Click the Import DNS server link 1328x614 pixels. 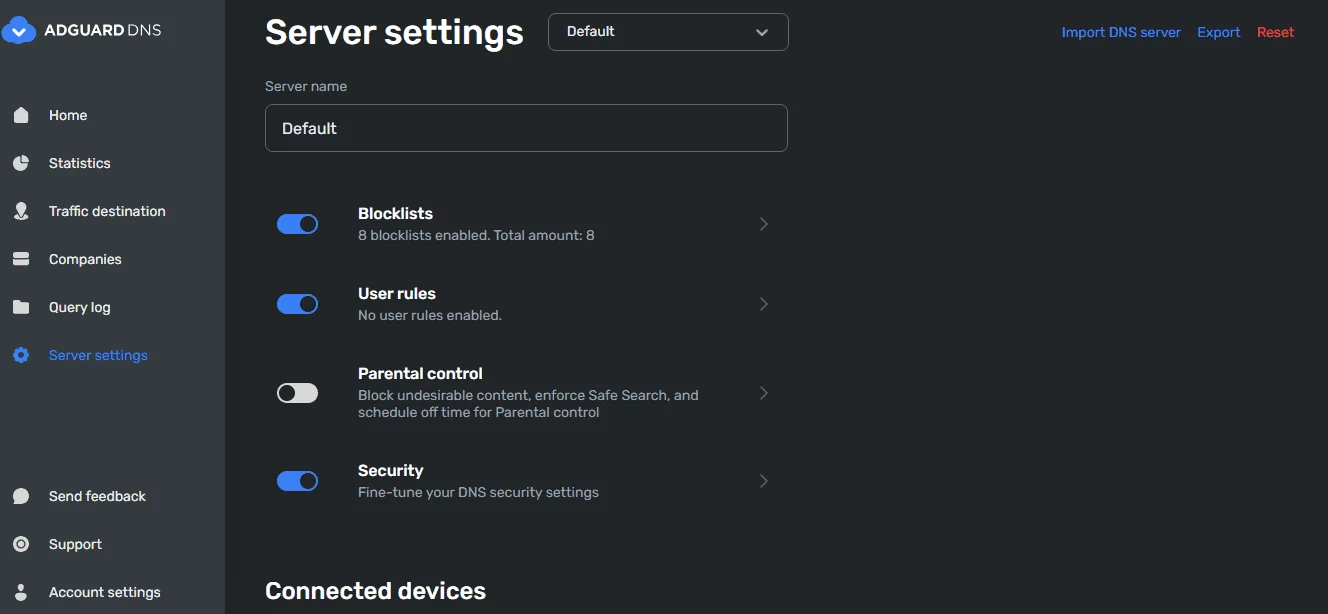coord(1121,32)
